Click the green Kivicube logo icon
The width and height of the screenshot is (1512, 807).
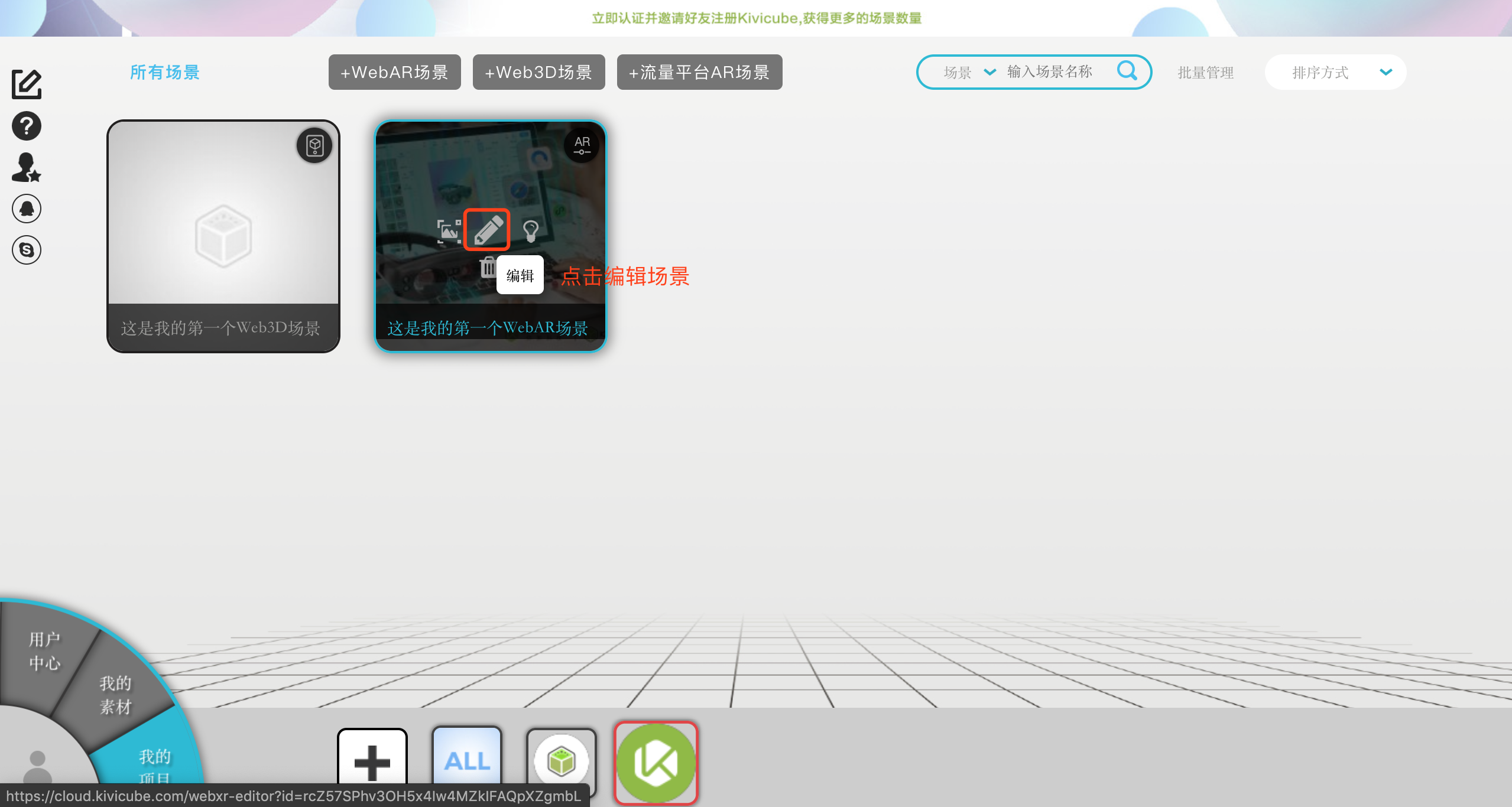click(x=656, y=763)
